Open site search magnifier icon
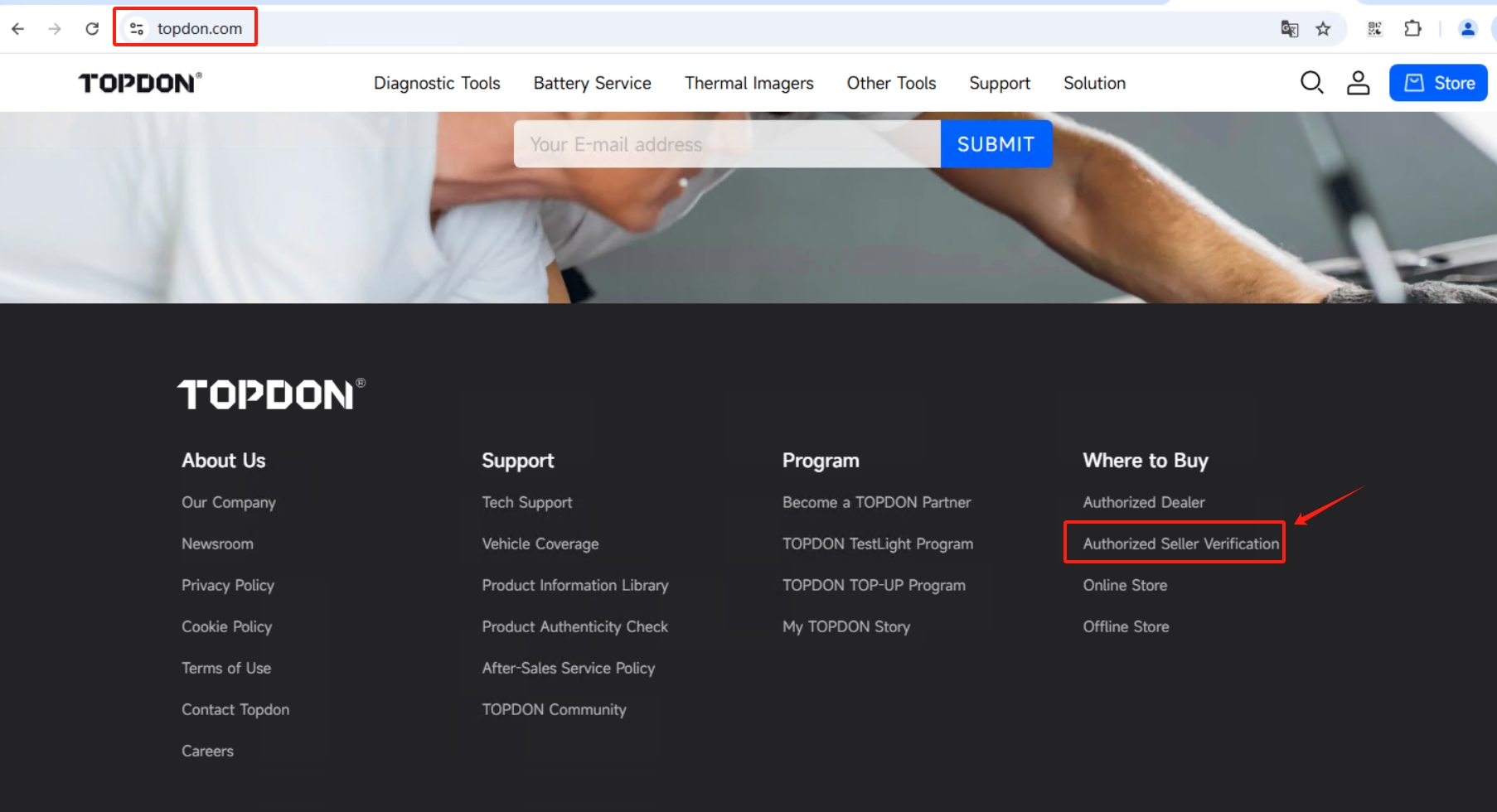 coord(1311,83)
